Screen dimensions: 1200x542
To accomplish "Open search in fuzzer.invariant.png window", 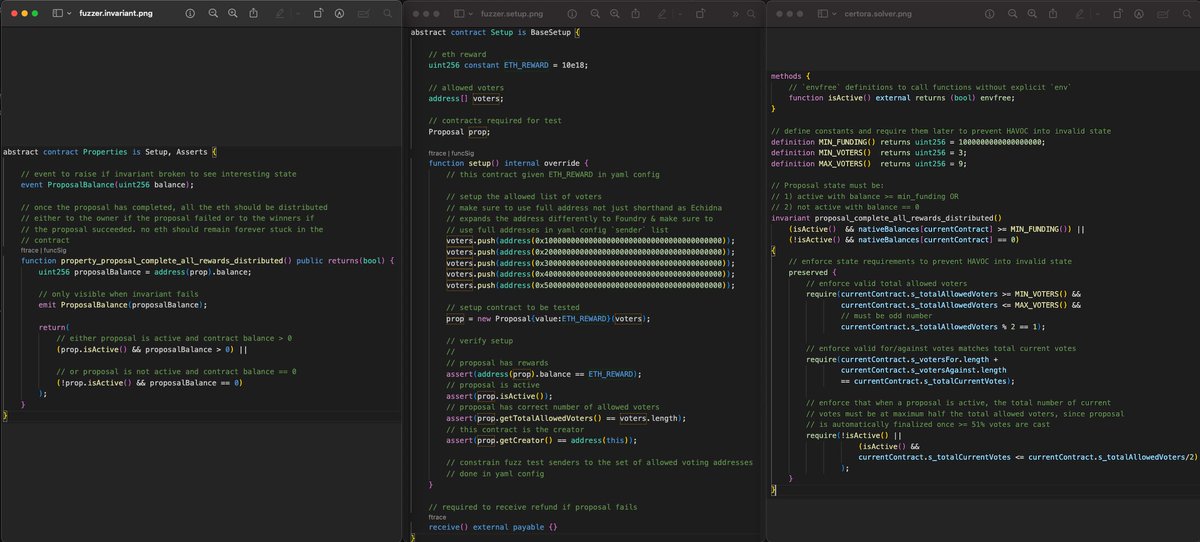I will (387, 13).
